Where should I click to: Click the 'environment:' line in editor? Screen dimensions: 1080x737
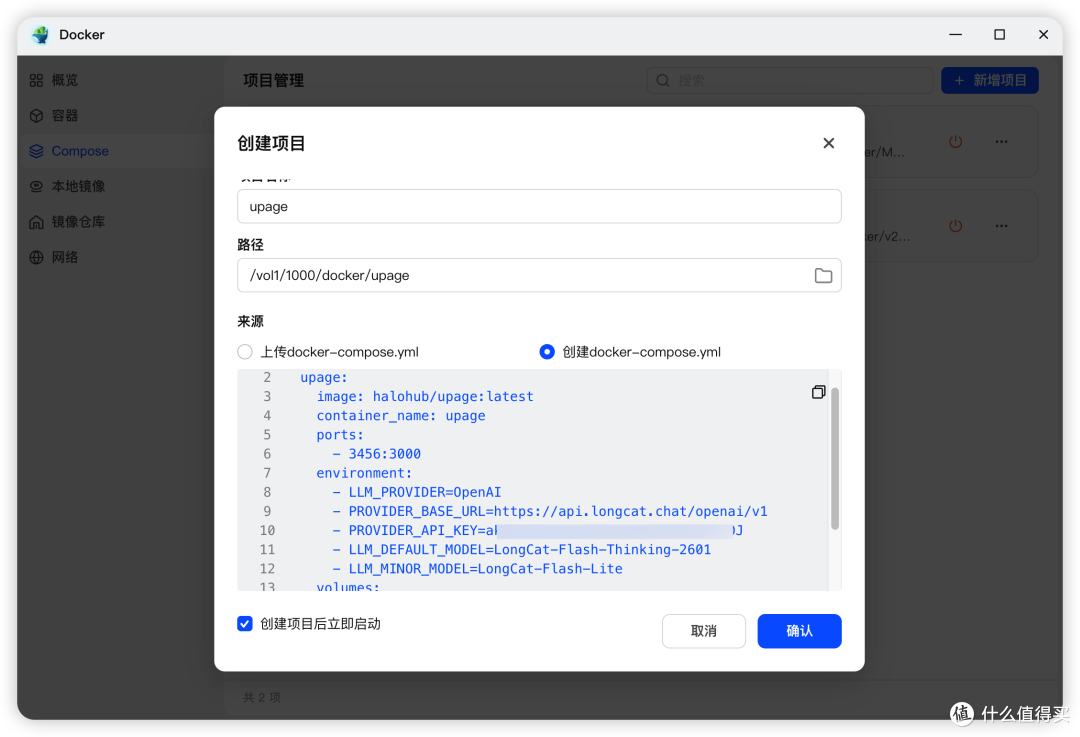click(x=364, y=473)
